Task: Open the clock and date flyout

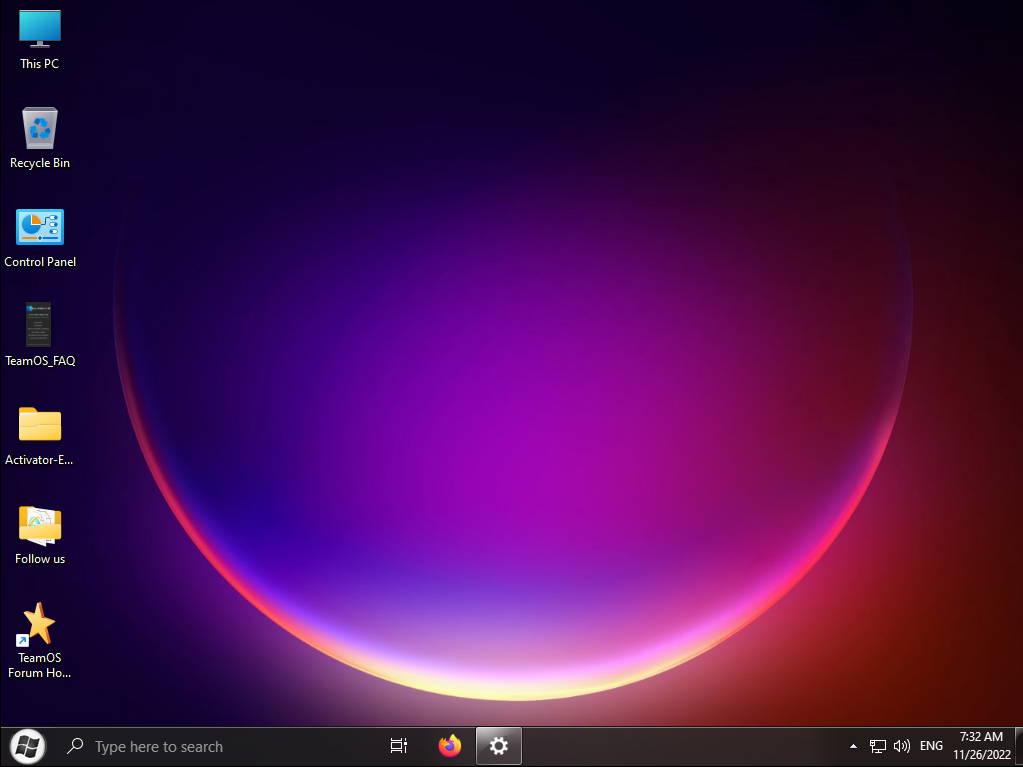Action: [x=981, y=746]
